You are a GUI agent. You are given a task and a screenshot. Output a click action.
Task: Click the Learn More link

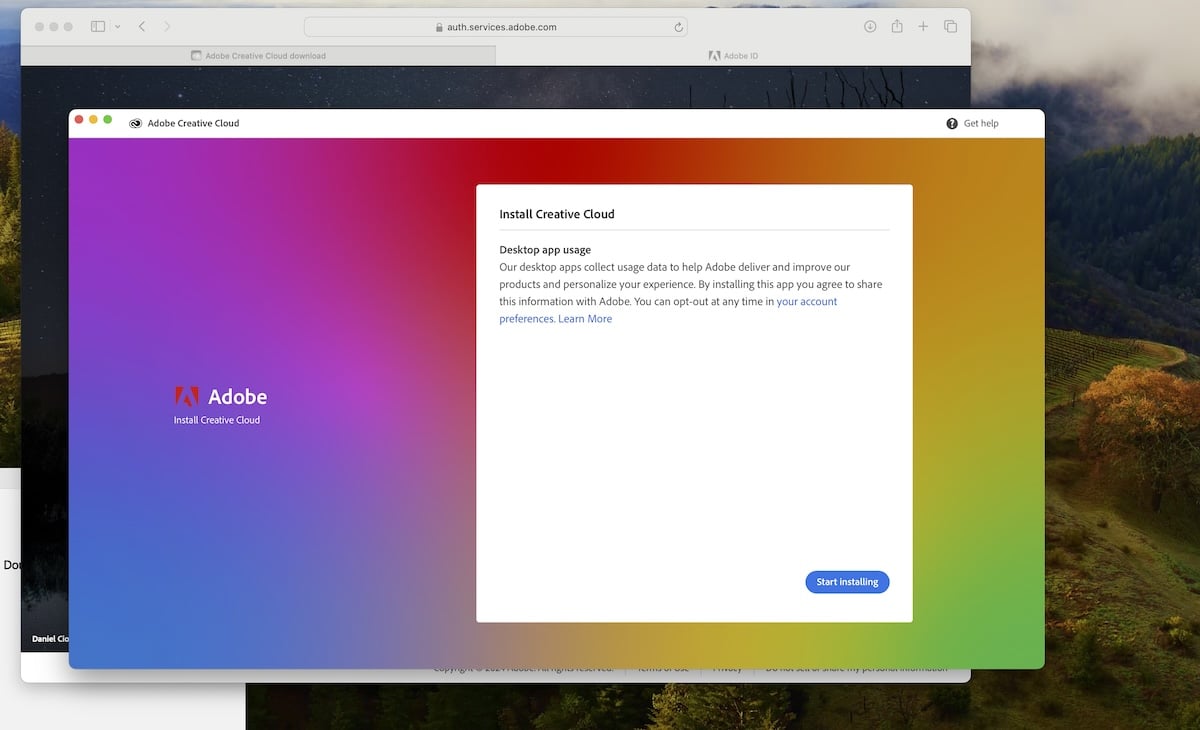pos(585,318)
